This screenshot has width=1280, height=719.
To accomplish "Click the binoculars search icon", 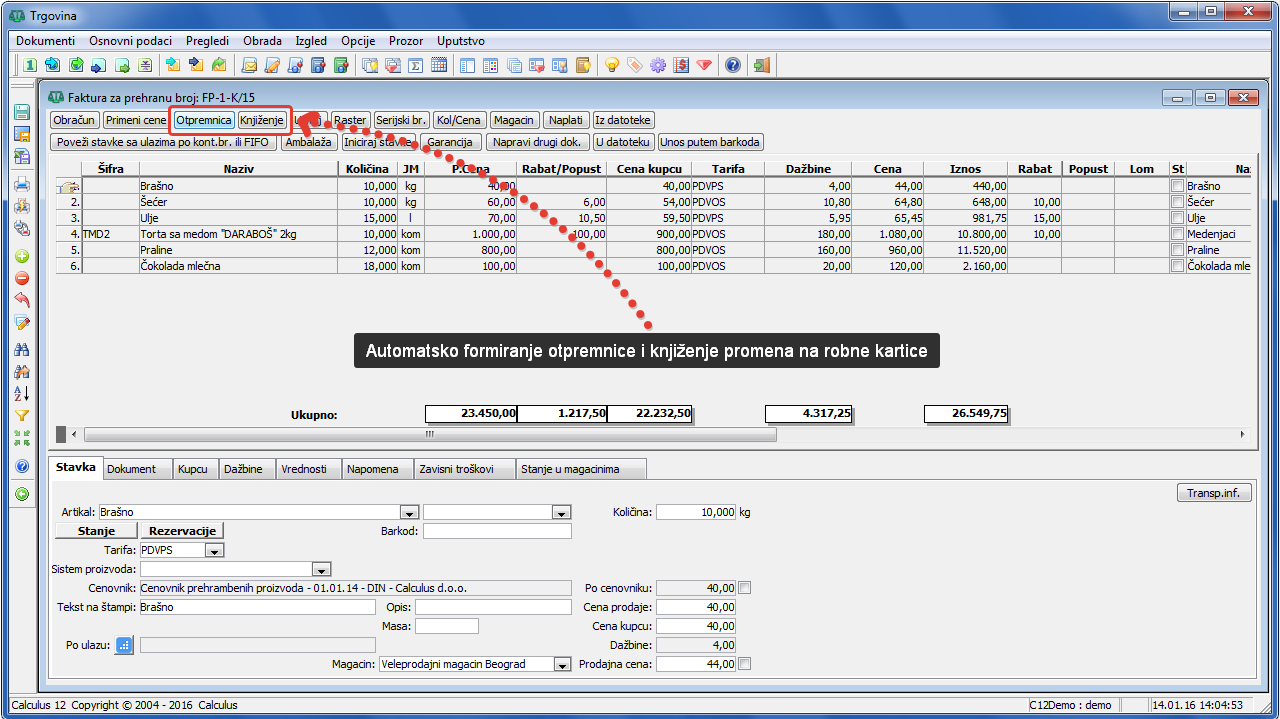I will pyautogui.click(x=21, y=349).
